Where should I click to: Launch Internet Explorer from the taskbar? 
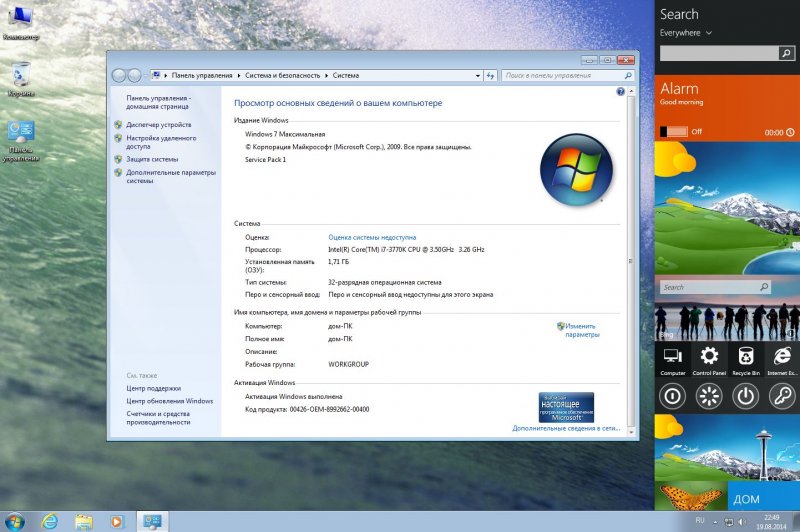49,522
